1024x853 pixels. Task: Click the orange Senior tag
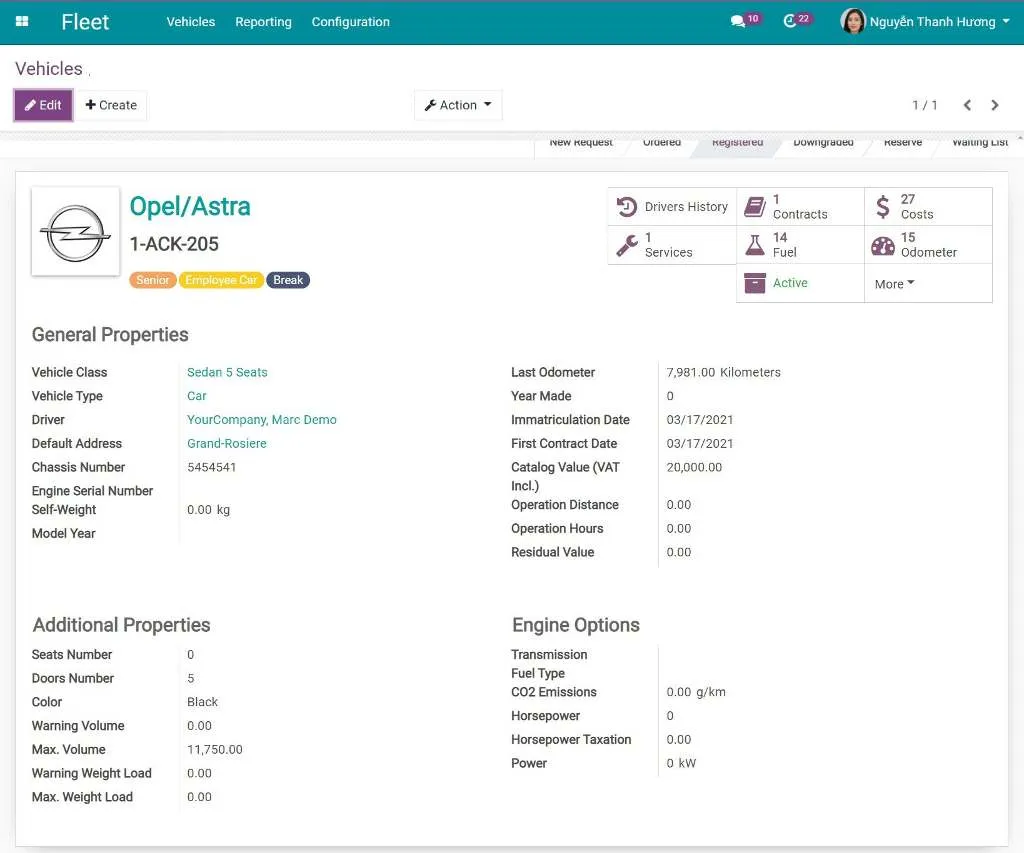tap(153, 280)
